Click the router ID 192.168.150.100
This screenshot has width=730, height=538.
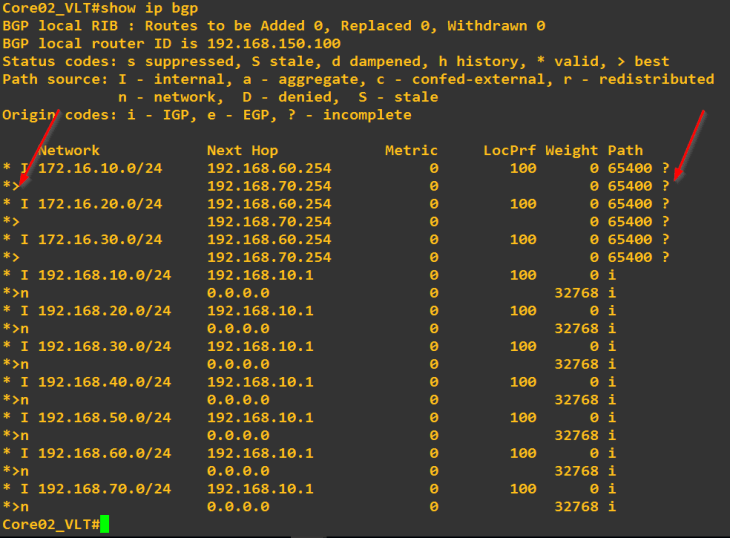tap(283, 43)
